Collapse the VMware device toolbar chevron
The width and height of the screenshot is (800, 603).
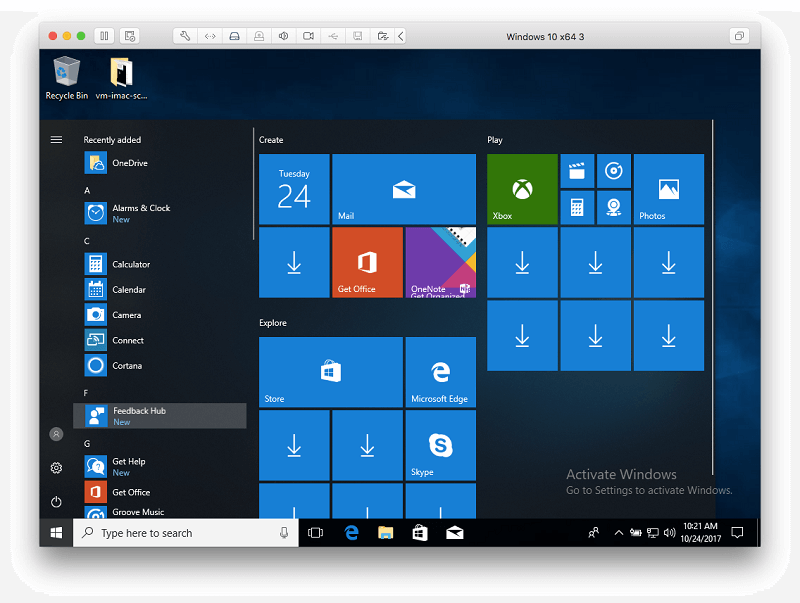[401, 36]
